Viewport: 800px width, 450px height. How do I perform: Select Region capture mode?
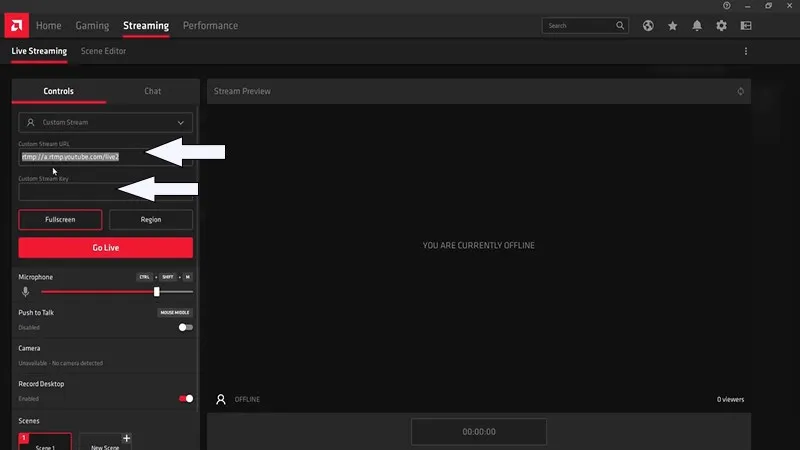click(151, 219)
